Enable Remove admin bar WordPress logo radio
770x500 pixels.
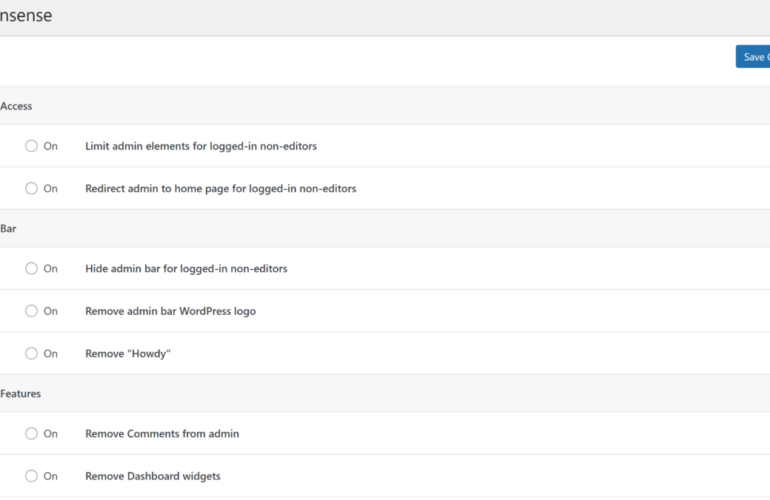[x=32, y=311]
